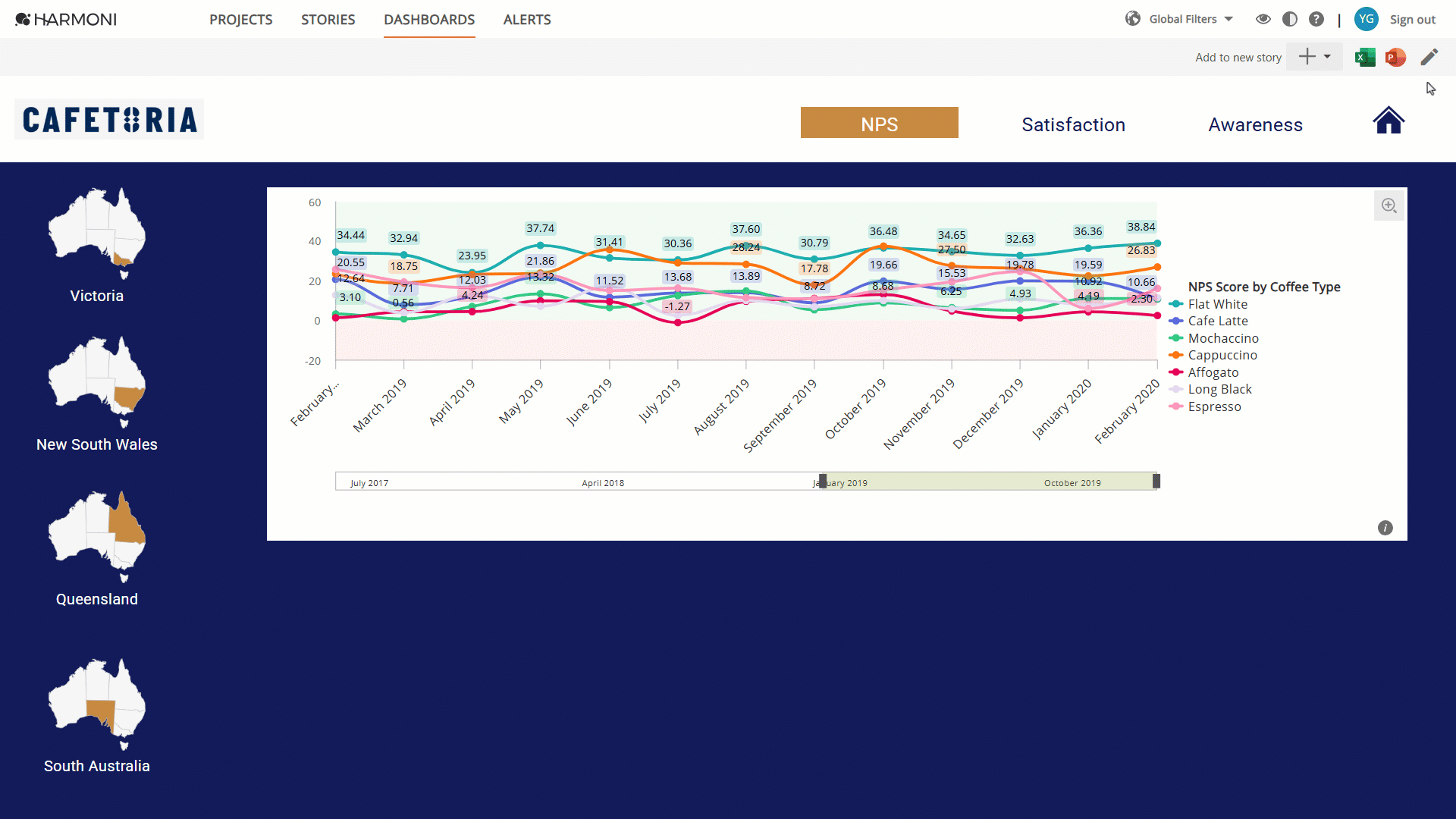
Task: Open the help question mark icon
Action: pyautogui.click(x=1316, y=19)
